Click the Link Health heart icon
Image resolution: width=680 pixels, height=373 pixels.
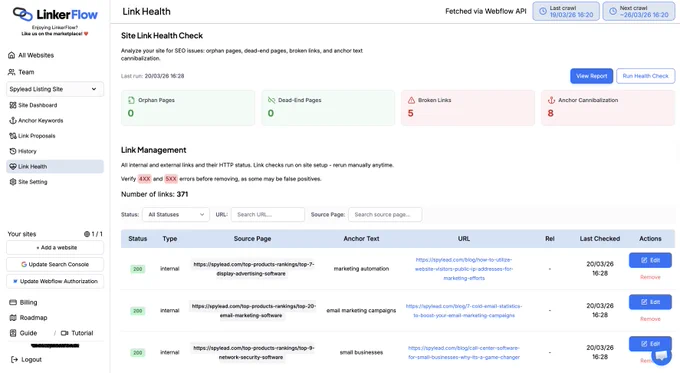point(13,167)
